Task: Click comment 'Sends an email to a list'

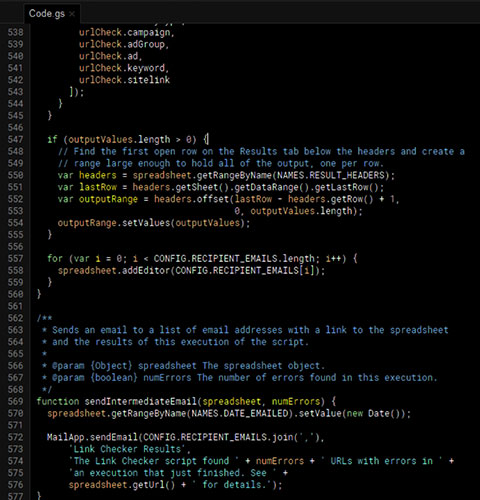Action: [x=245, y=330]
